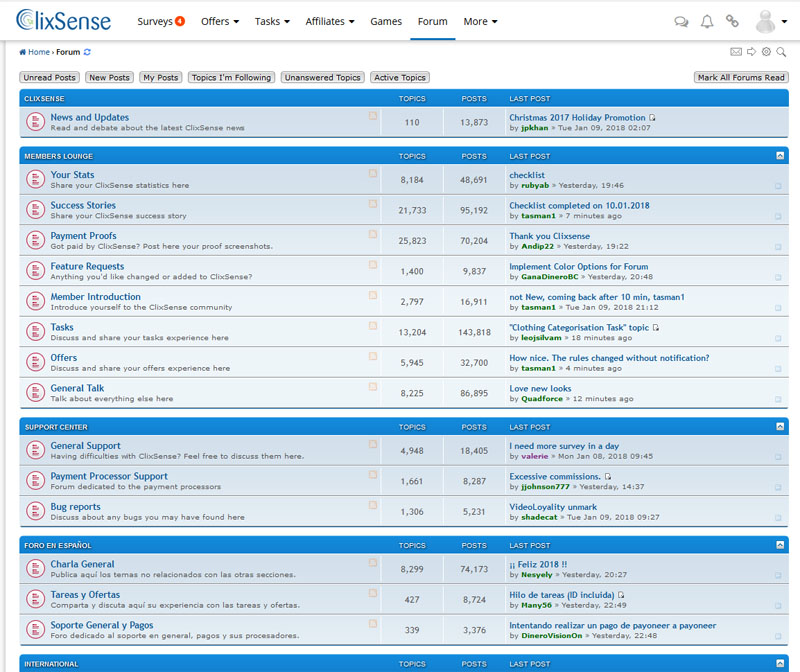View Active Topics
The height and width of the screenshot is (672, 800).
(400, 78)
